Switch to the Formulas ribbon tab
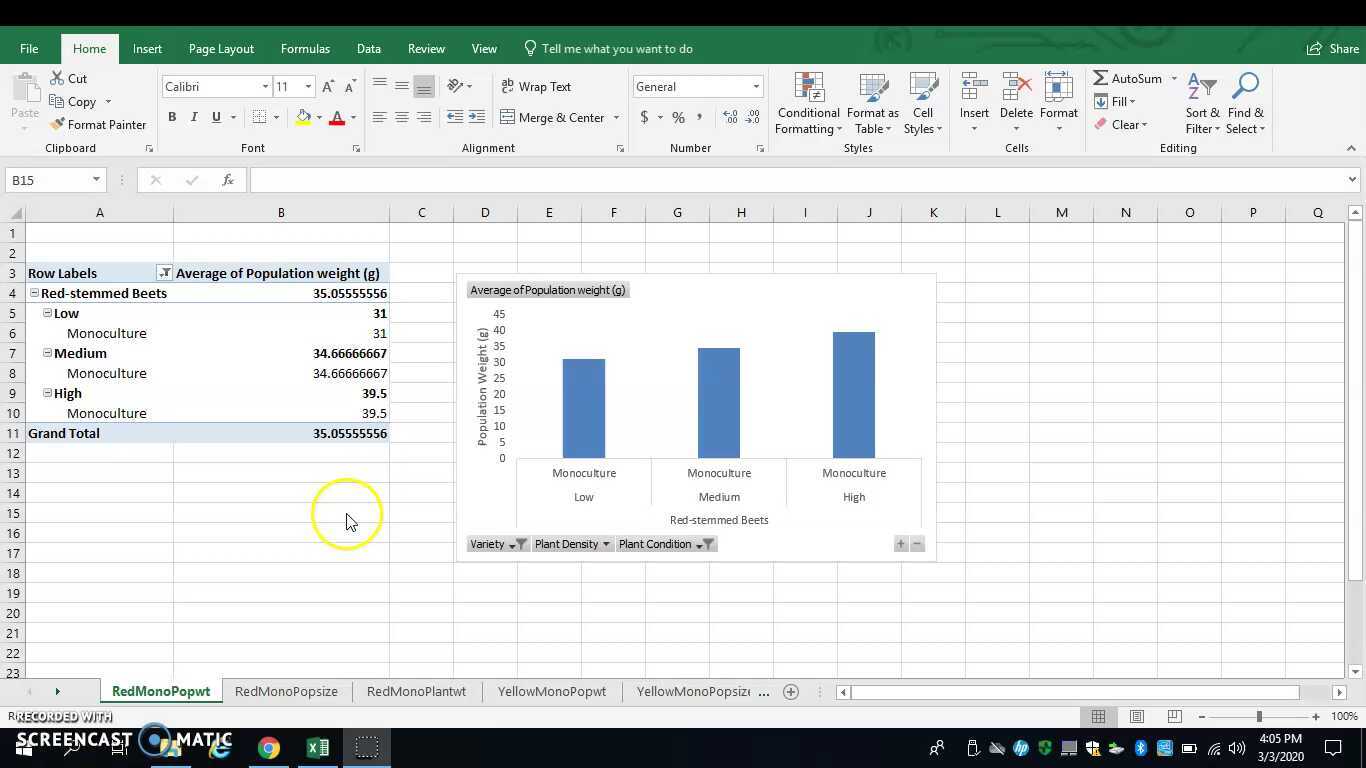 click(x=305, y=48)
